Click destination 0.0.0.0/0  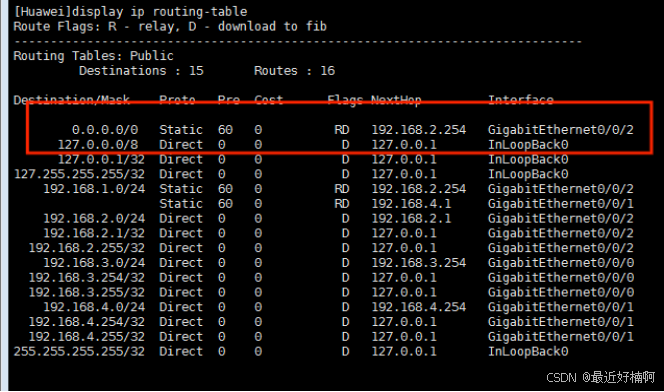105,130
